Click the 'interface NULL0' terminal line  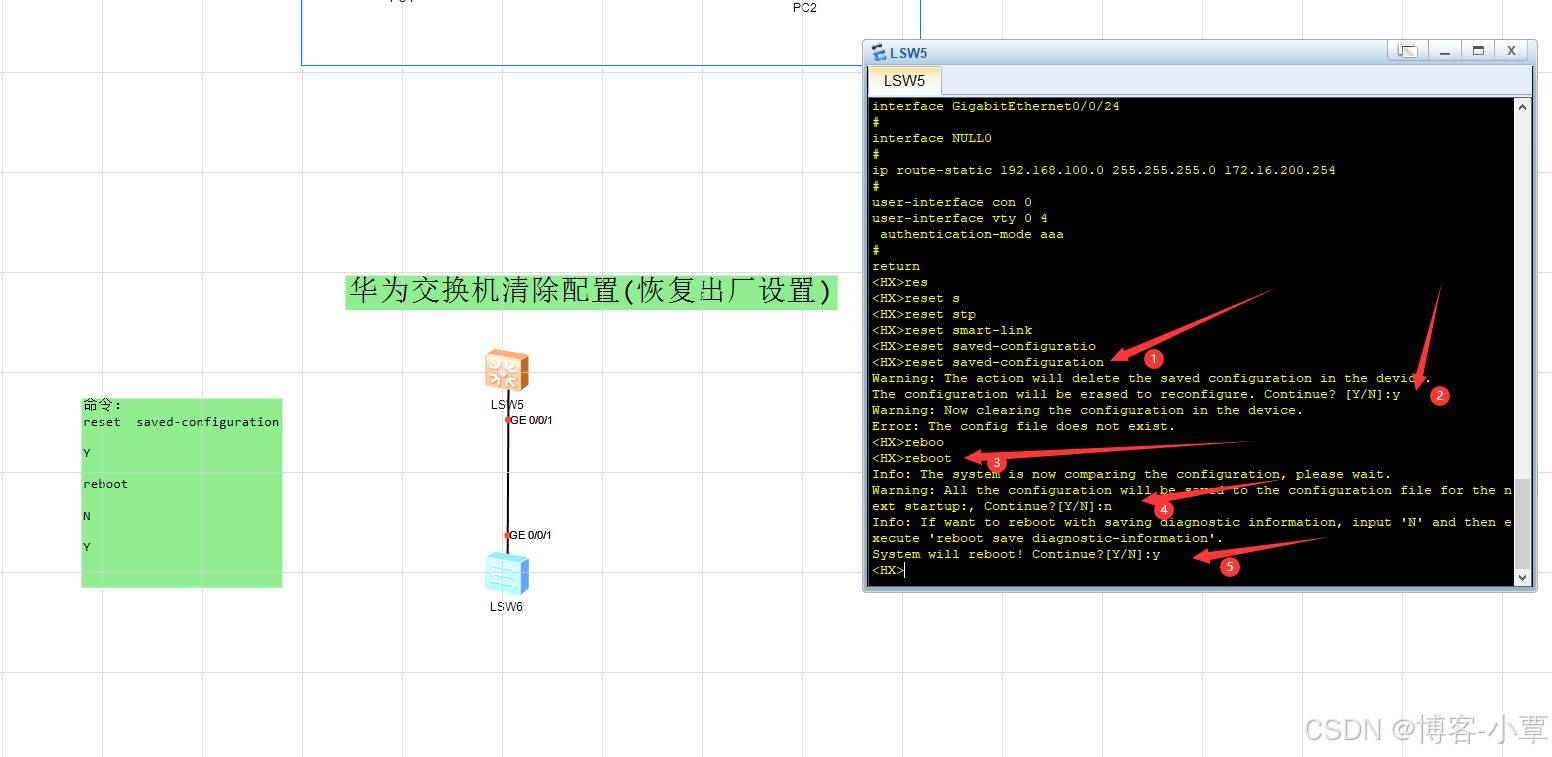pos(932,138)
